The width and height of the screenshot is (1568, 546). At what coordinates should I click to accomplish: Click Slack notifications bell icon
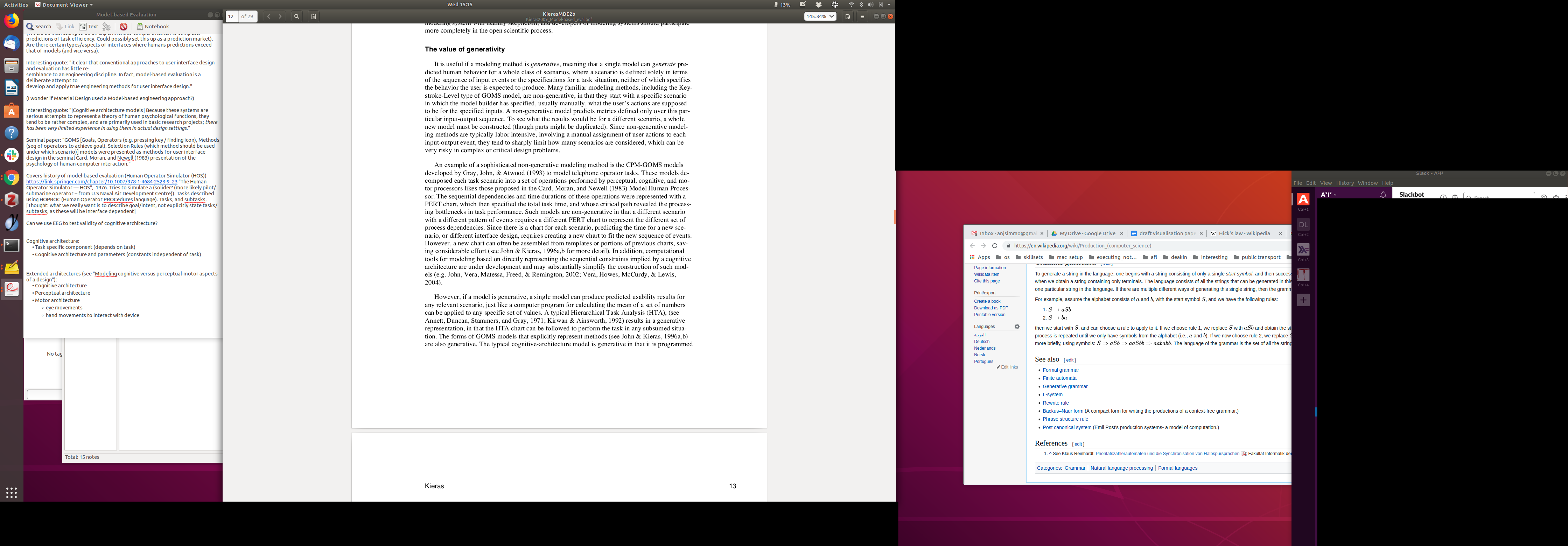1383,195
